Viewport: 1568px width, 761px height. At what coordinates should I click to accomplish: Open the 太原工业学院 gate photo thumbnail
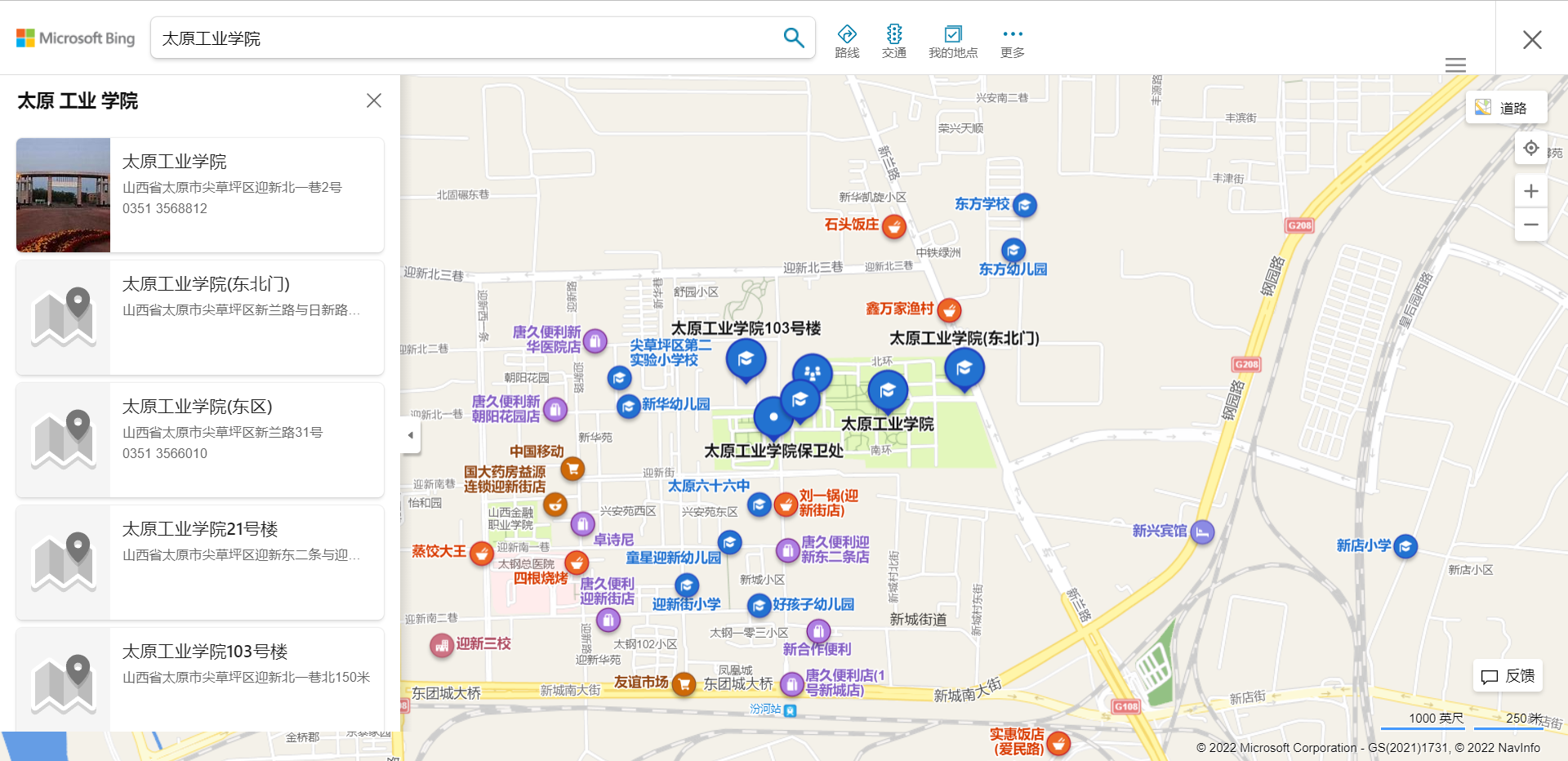click(63, 195)
